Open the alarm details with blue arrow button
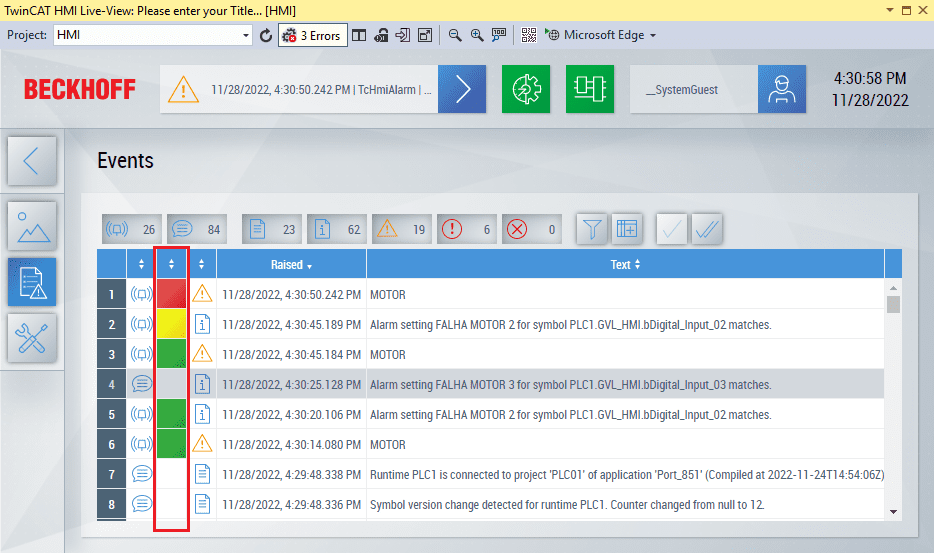934x553 pixels. click(x=462, y=89)
